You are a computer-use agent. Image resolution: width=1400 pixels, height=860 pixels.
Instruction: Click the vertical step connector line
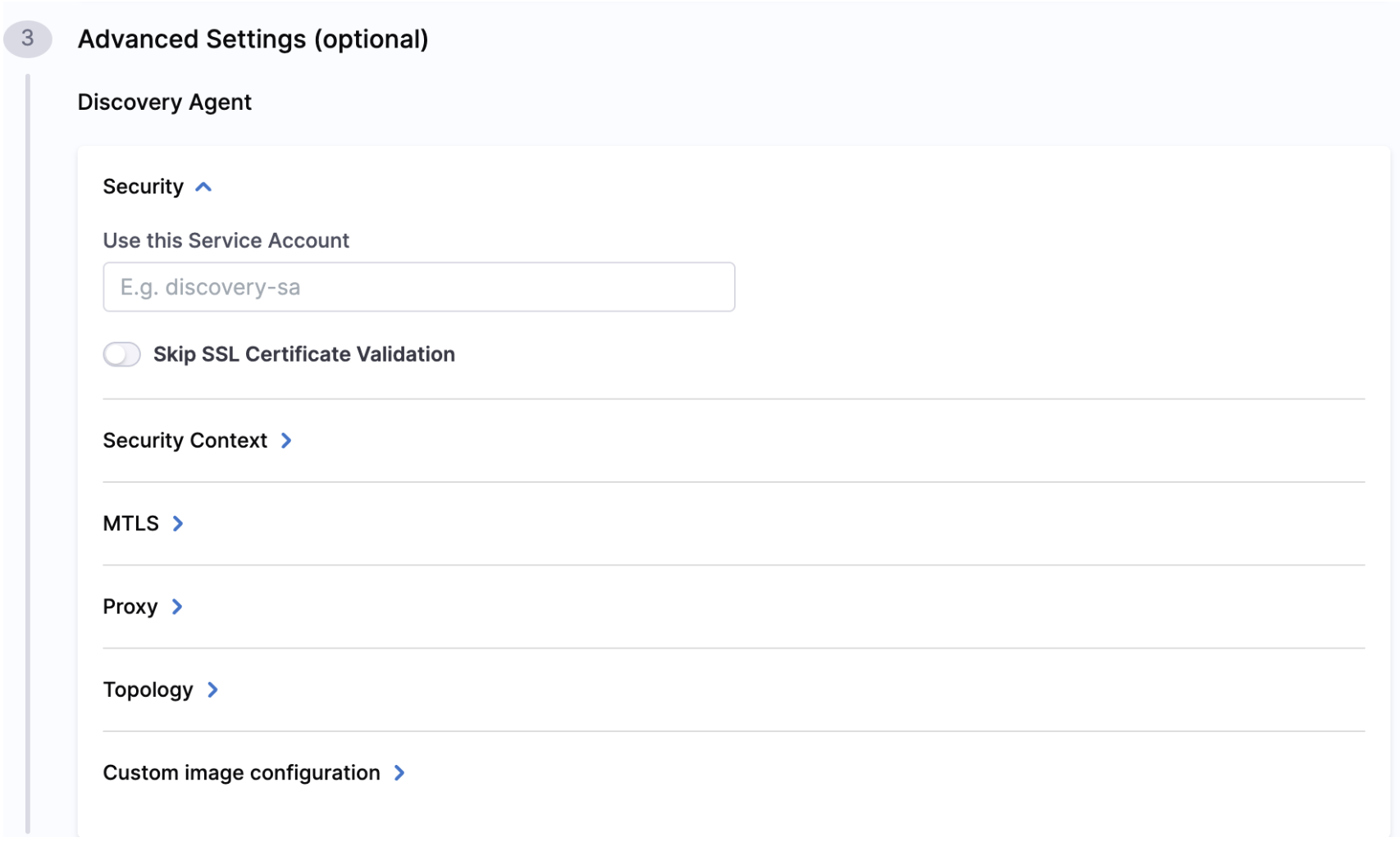click(28, 451)
